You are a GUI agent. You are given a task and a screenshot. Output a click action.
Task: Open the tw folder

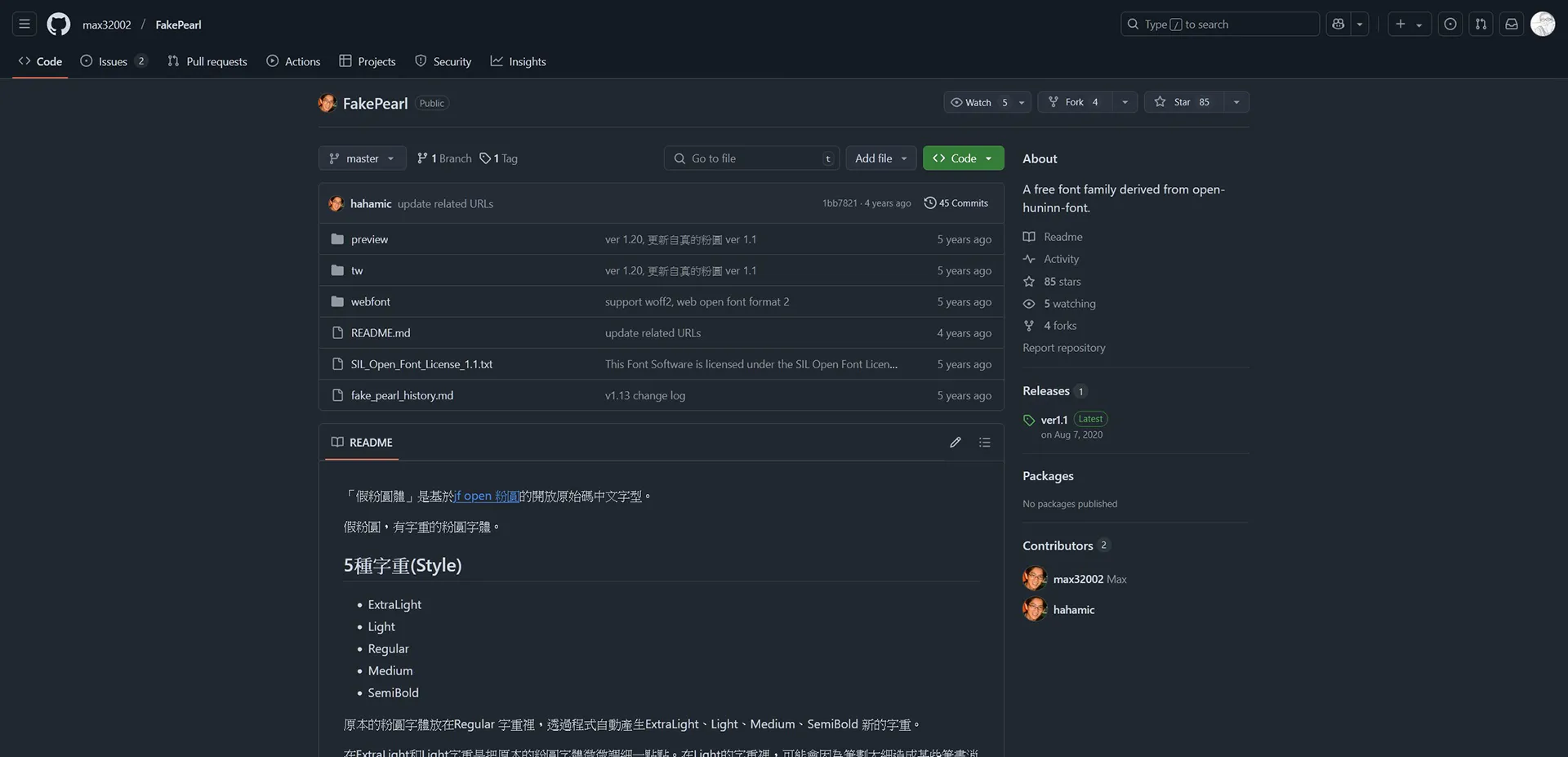click(x=357, y=270)
